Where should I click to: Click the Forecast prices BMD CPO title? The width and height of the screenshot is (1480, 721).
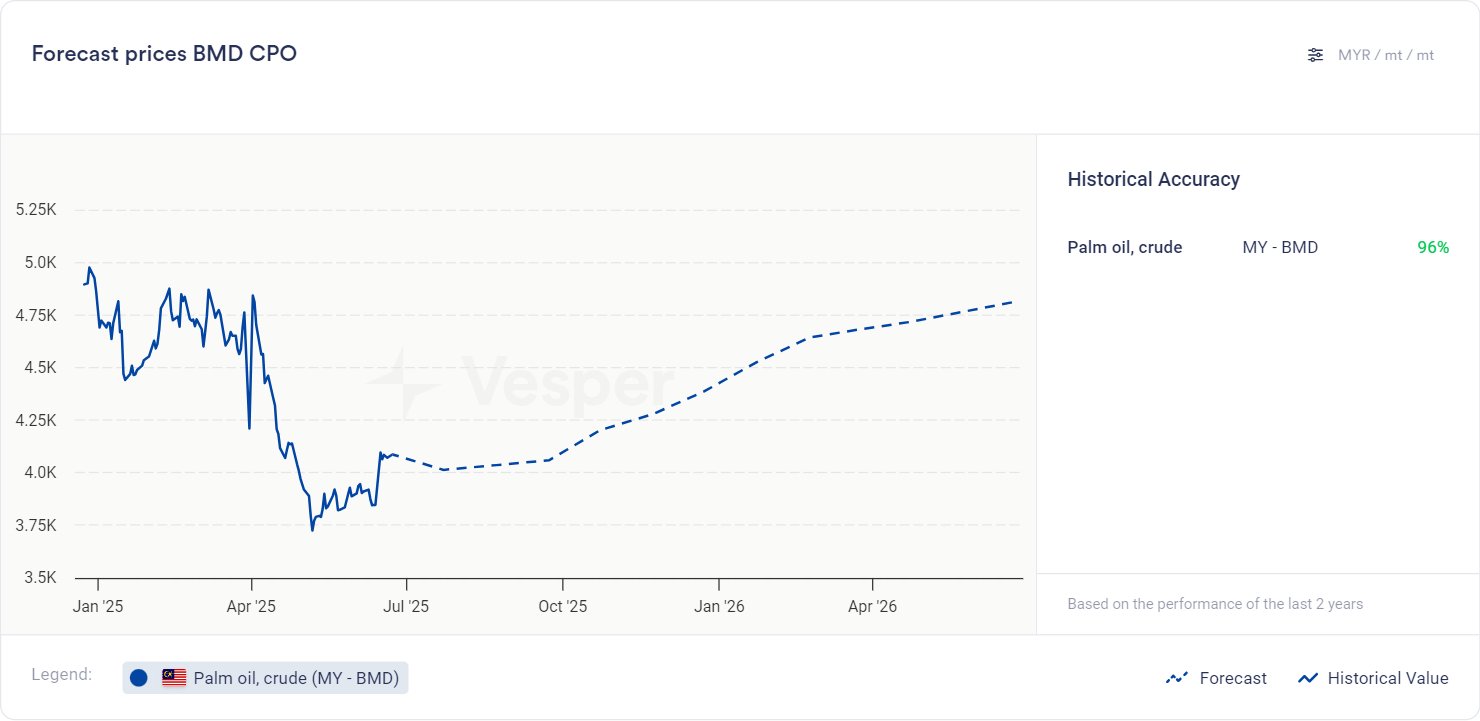[164, 54]
